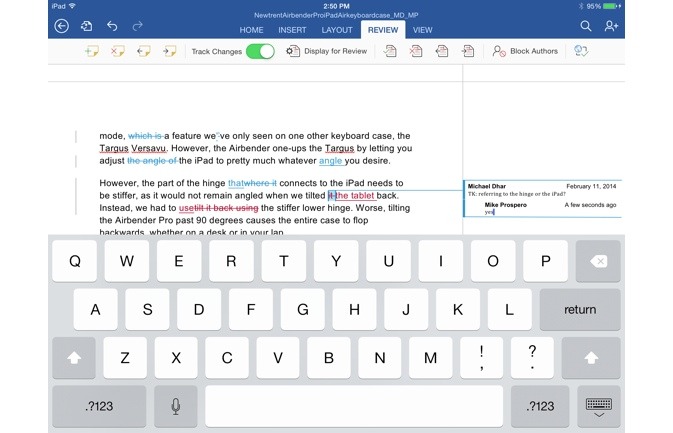Screen dimensions: 673x433
Task: Switch to the LAYOUT tab
Action: click(337, 30)
